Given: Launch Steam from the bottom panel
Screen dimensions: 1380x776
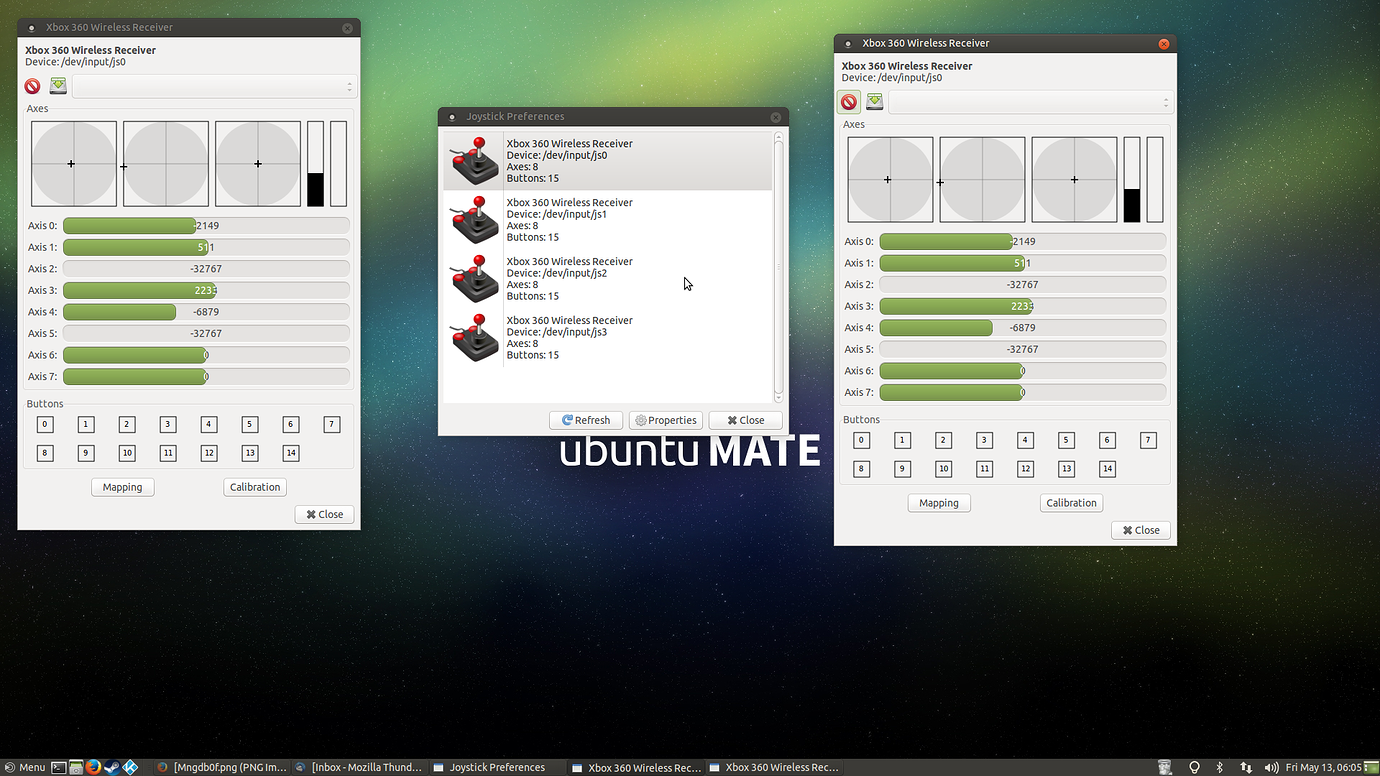Looking at the screenshot, I should (112, 768).
